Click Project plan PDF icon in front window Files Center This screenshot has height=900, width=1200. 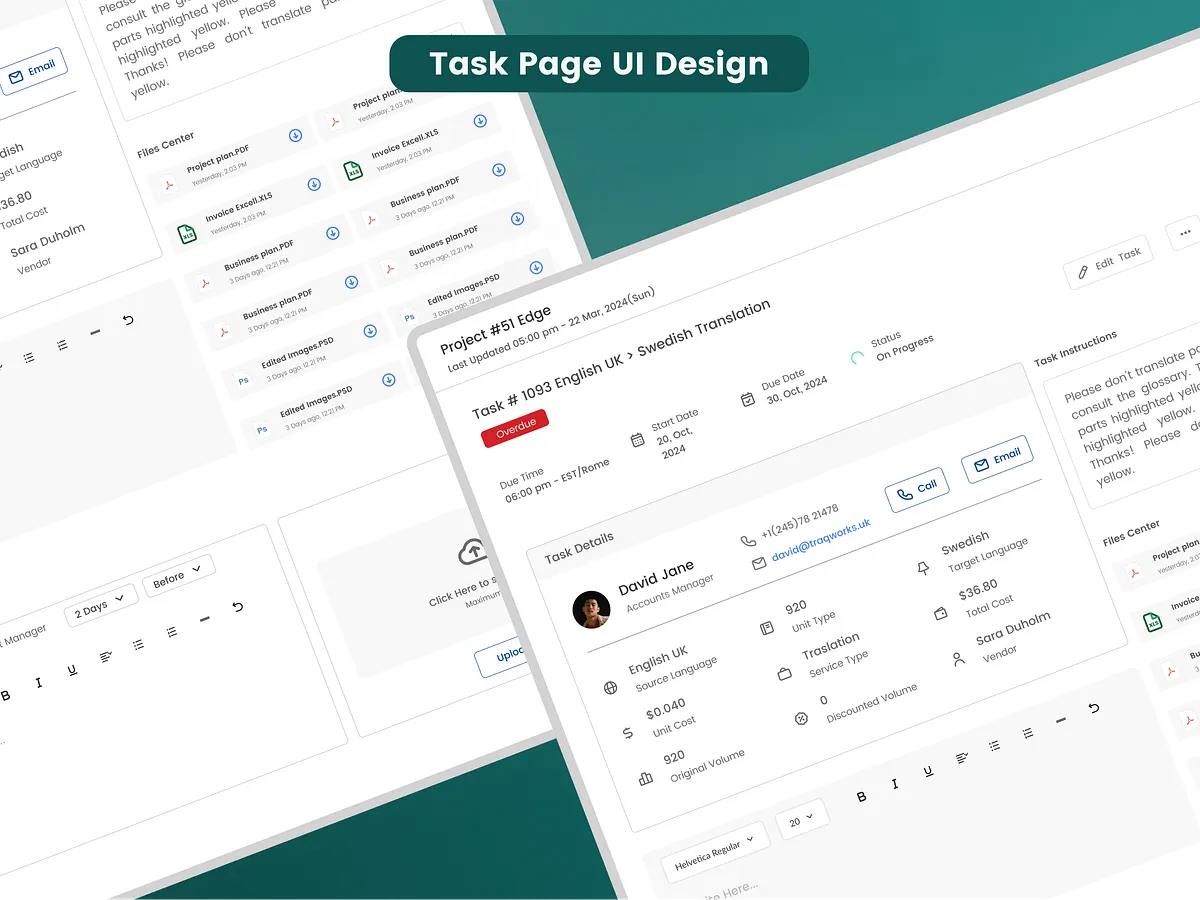tap(1135, 573)
